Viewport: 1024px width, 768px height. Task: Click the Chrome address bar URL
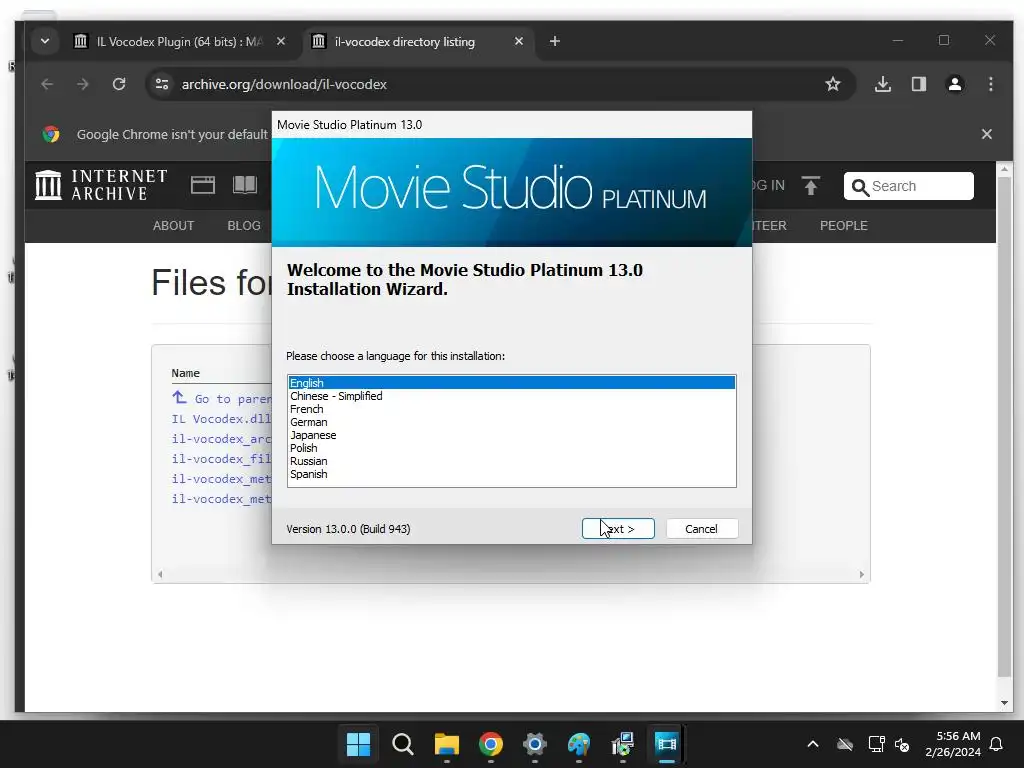[x=284, y=84]
